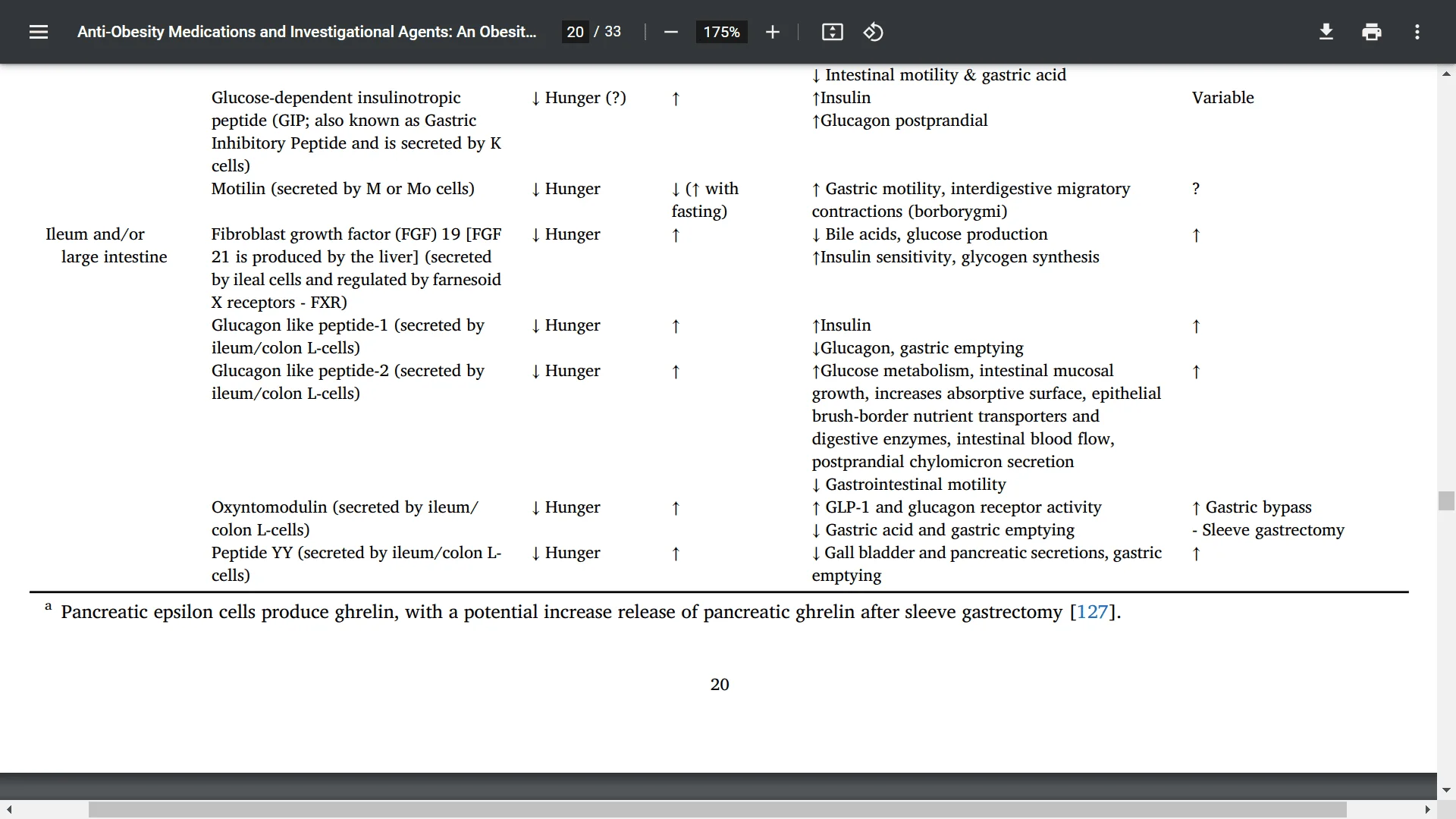
Task: Click the '↓ Hunger (?)' cell
Action: [579, 98]
